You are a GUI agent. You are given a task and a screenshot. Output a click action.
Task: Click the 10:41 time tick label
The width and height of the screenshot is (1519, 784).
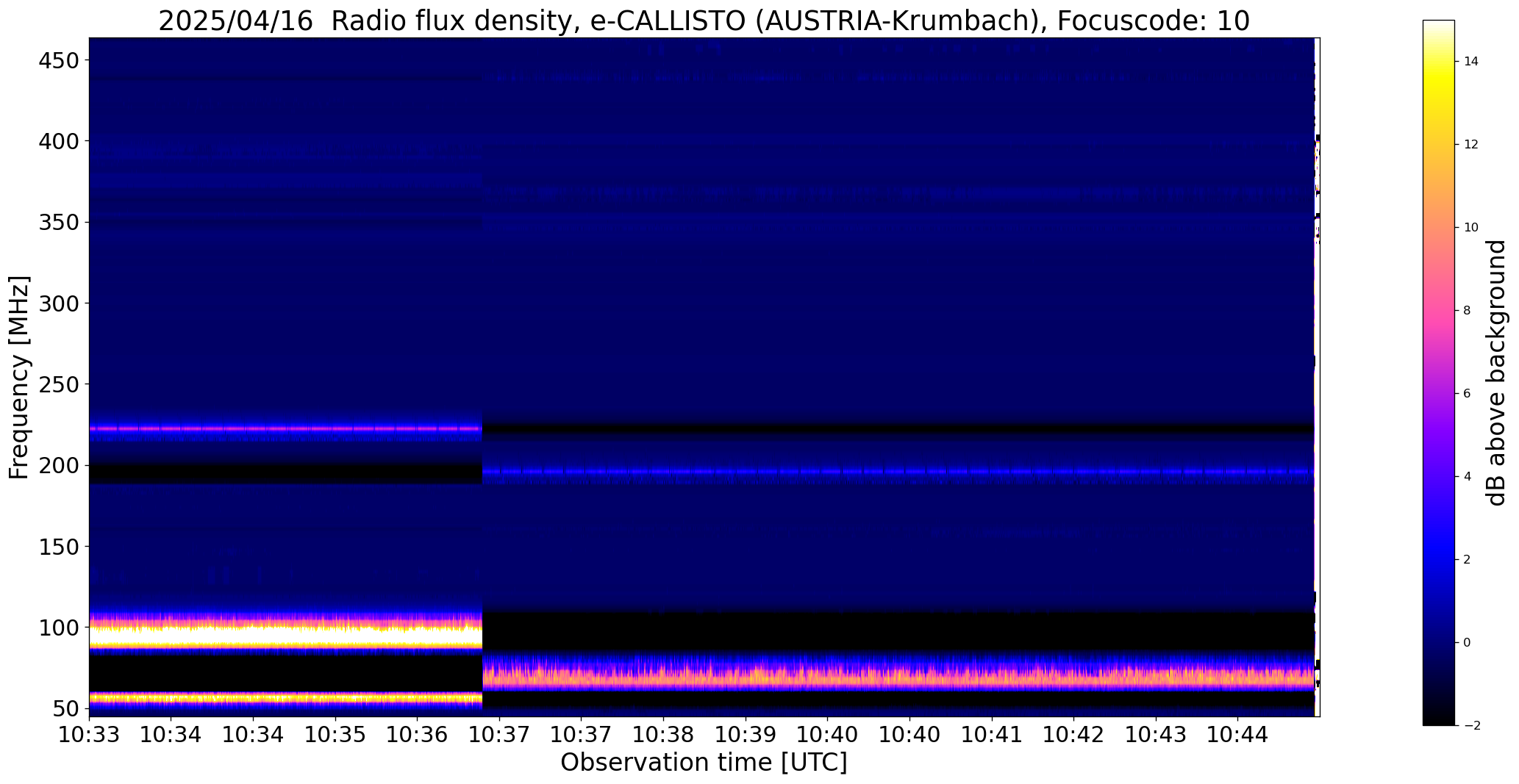pos(992,734)
